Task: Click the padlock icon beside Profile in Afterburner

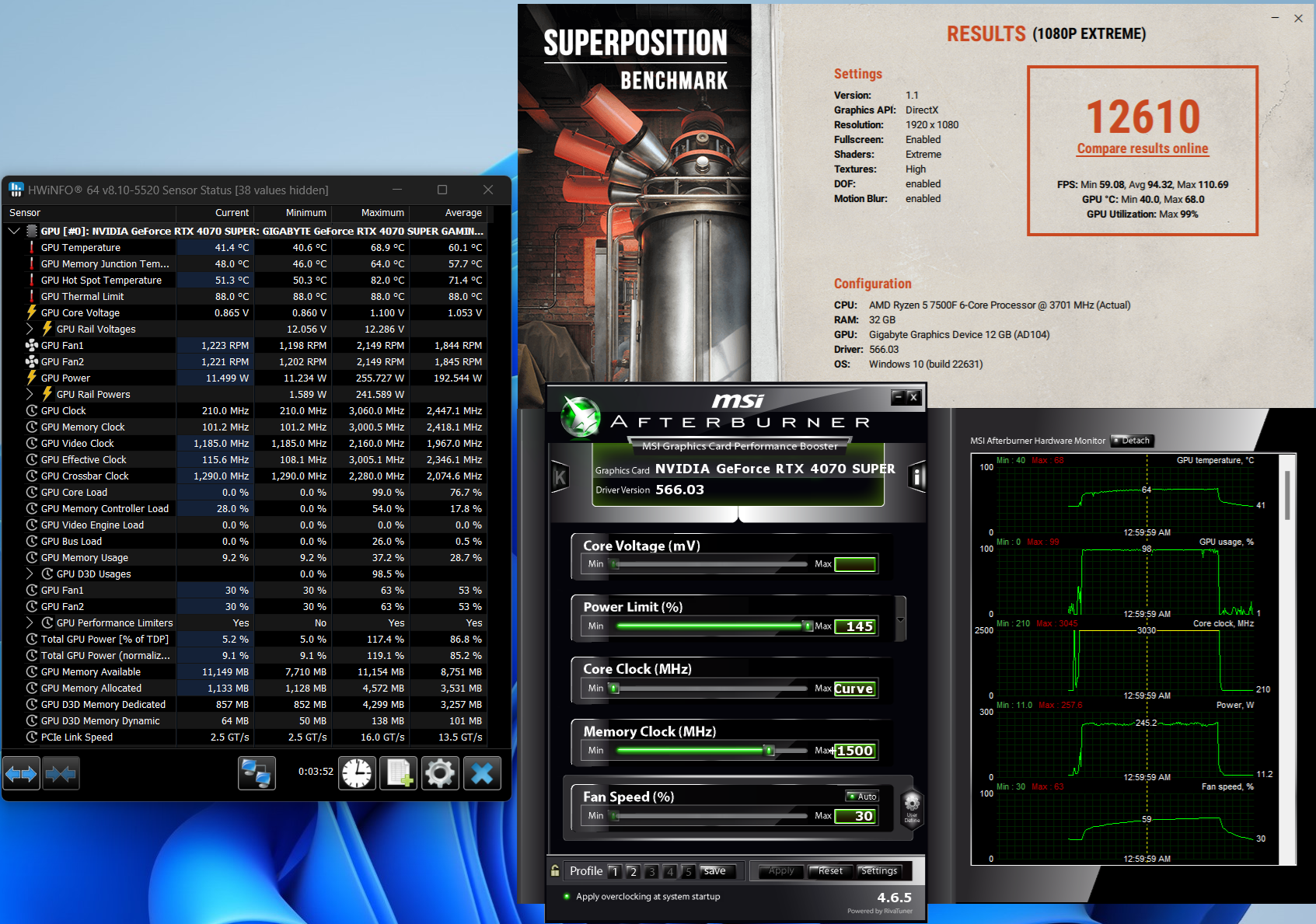Action: click(x=555, y=871)
